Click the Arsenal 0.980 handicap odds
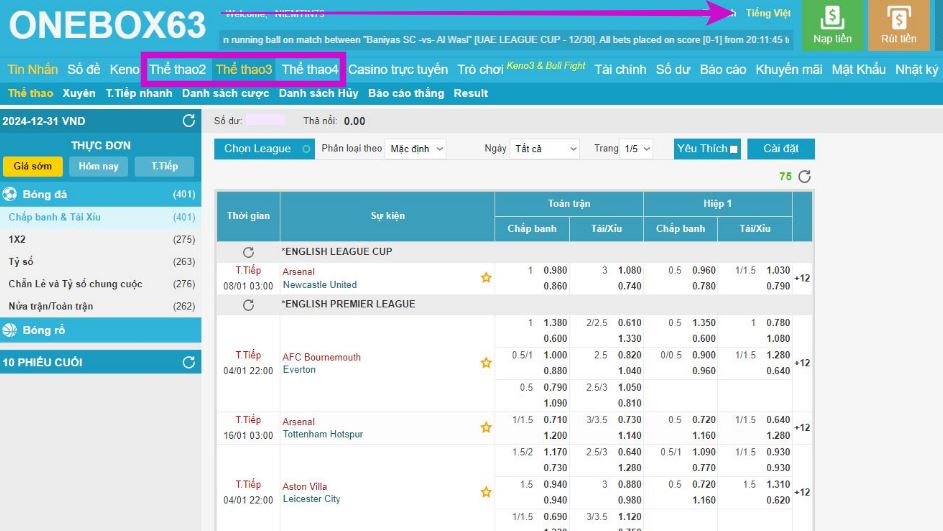The height and width of the screenshot is (531, 943). (555, 271)
